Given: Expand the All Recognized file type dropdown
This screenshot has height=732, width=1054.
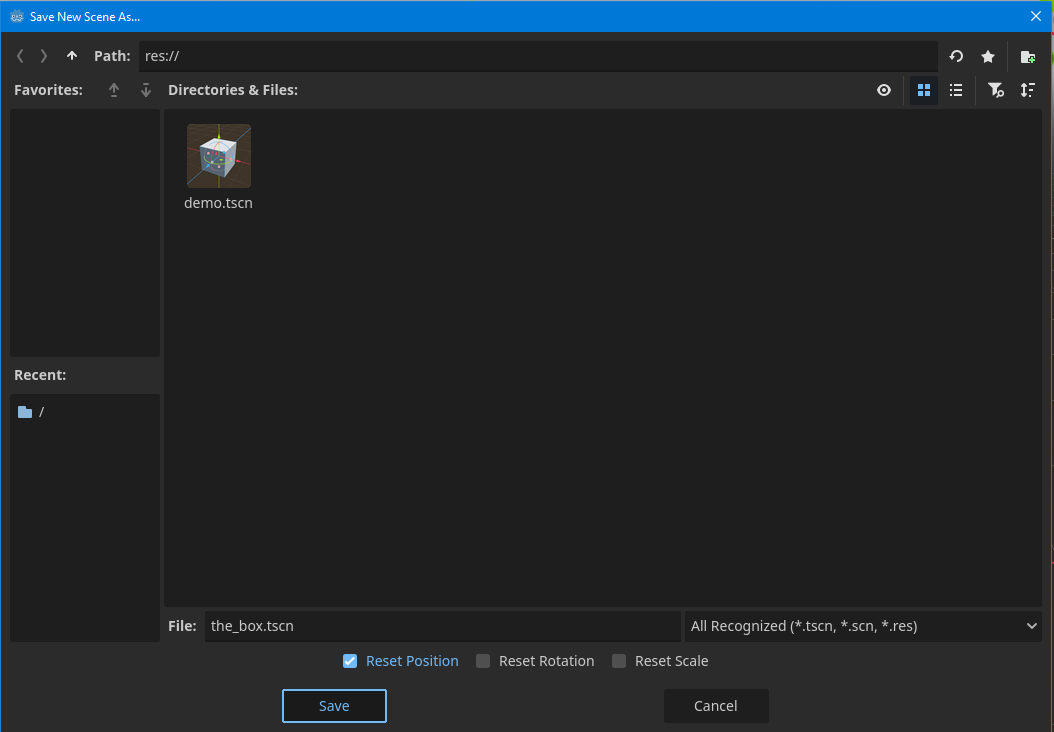Looking at the screenshot, I should coord(864,626).
